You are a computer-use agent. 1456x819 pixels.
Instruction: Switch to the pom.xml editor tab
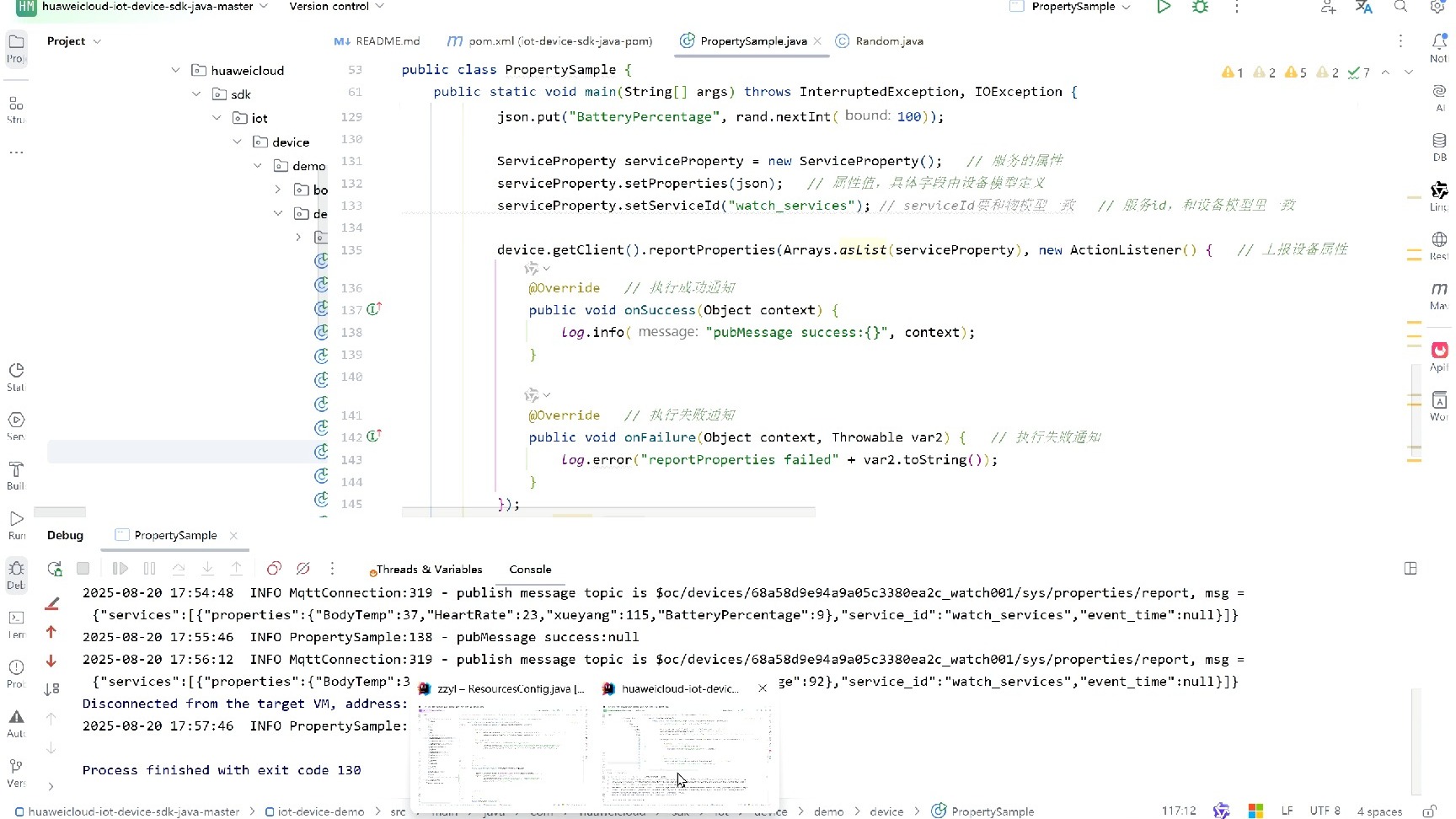549,41
